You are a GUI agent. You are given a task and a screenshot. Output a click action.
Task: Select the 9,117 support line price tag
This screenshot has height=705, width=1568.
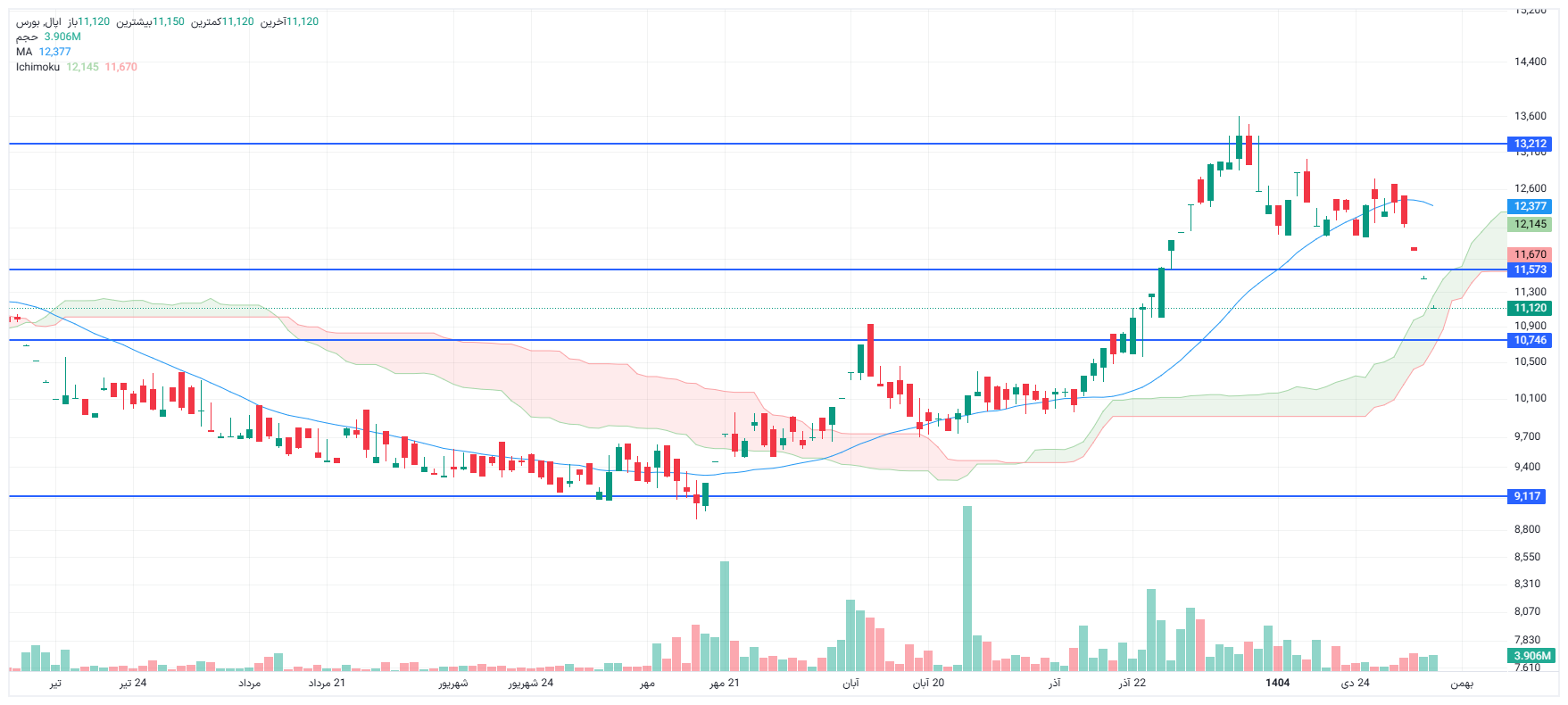coord(1527,496)
